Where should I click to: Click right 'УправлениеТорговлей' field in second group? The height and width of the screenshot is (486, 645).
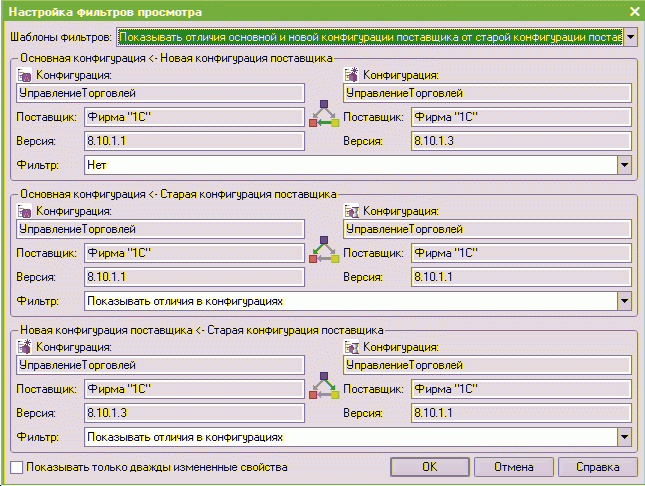pyautogui.click(x=487, y=229)
